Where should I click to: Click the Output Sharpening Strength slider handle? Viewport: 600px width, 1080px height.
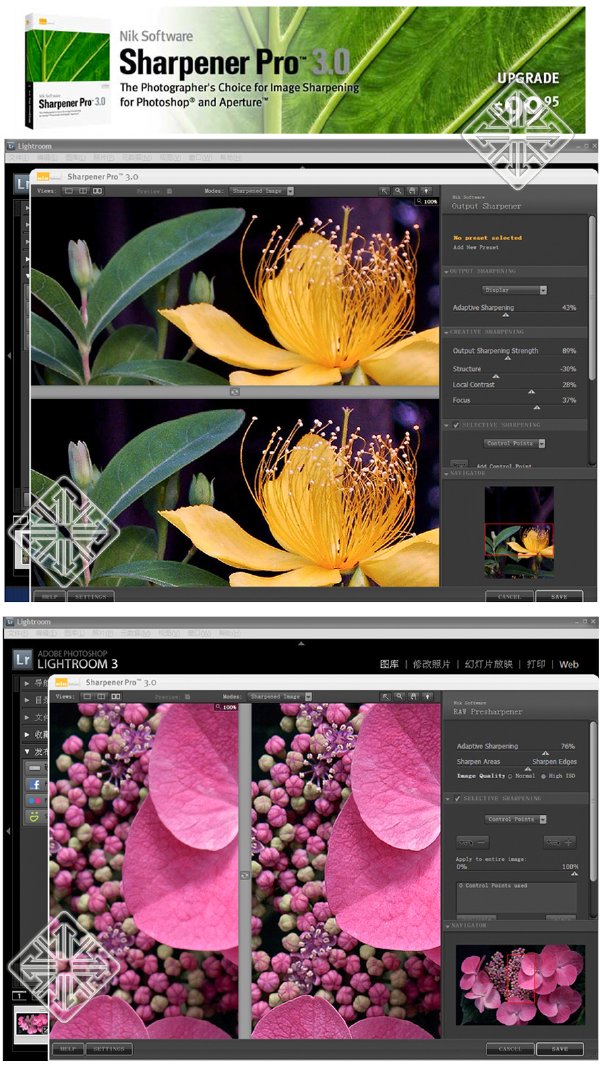pos(508,358)
